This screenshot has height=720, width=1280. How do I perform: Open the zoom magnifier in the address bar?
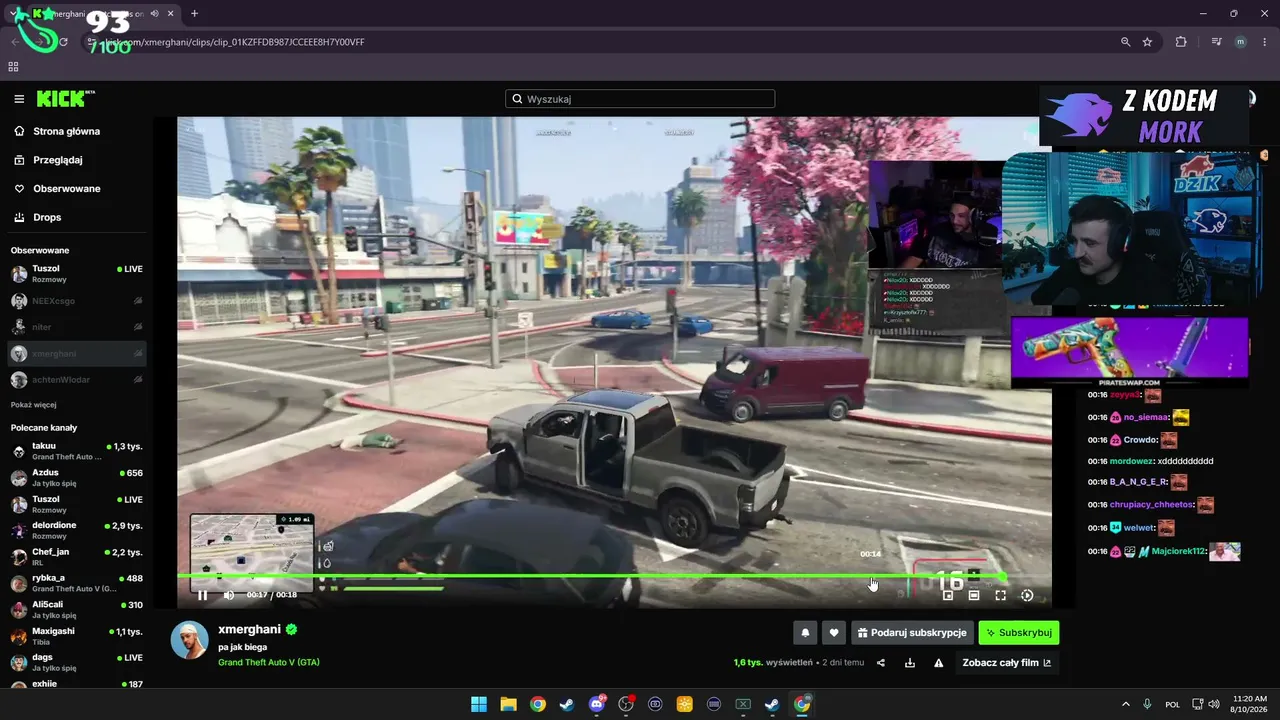1126,42
